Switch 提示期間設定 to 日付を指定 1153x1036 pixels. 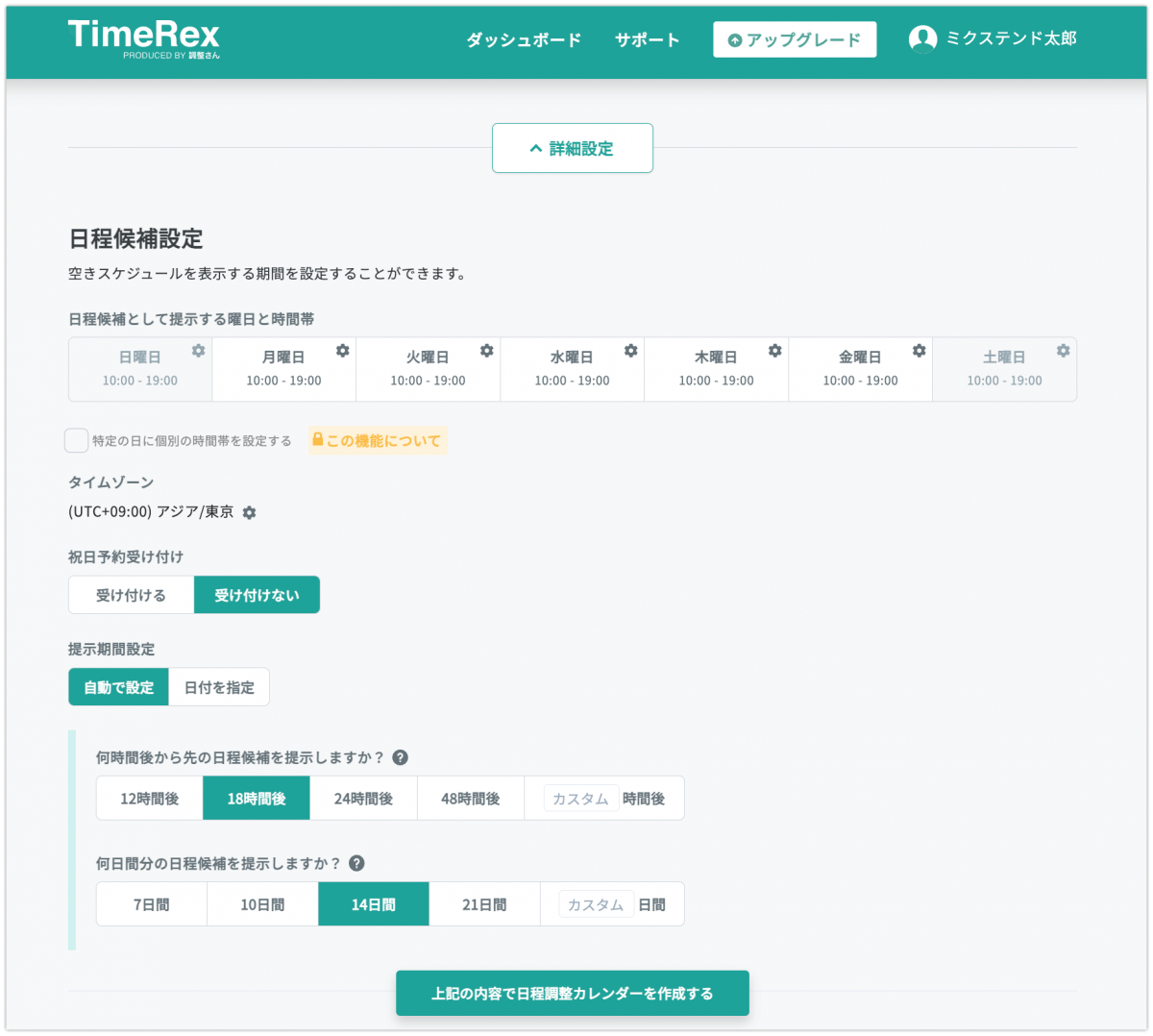tap(219, 686)
